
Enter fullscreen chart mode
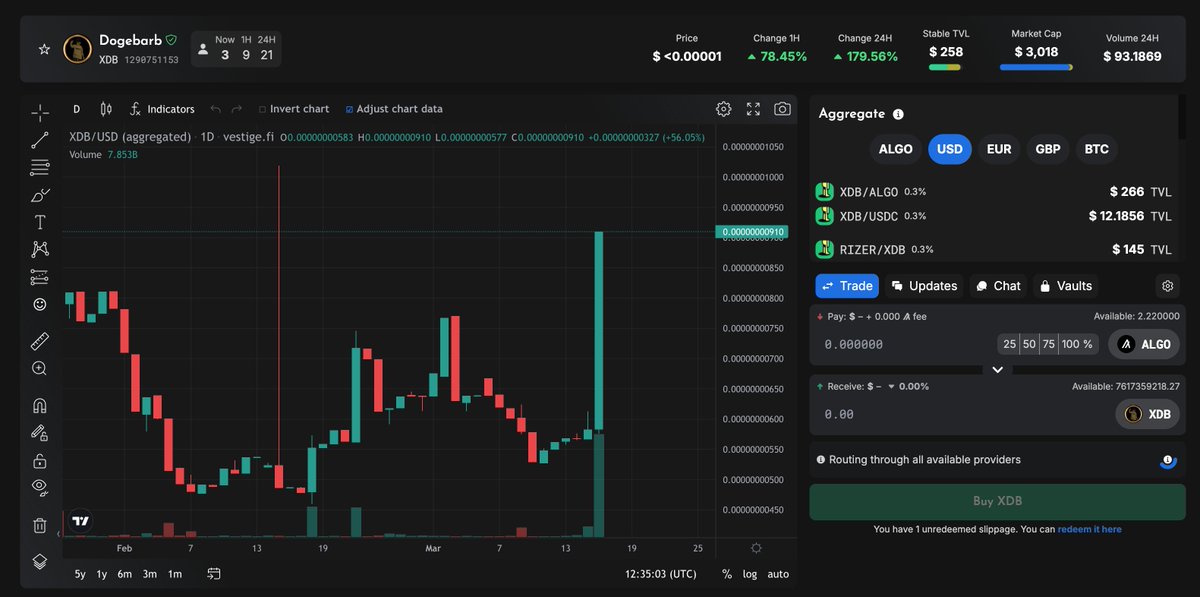(x=753, y=109)
